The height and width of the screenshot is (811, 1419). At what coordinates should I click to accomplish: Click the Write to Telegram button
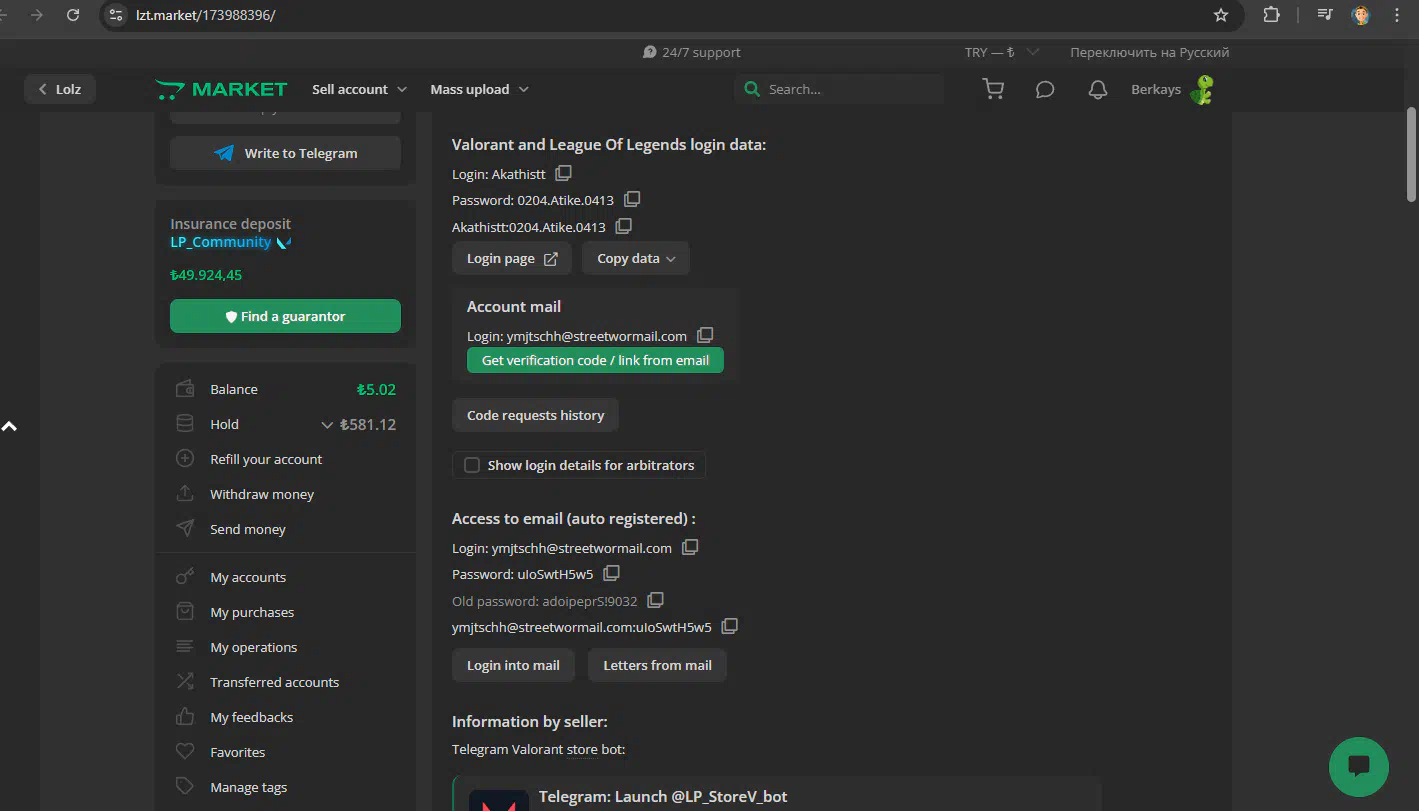[285, 153]
